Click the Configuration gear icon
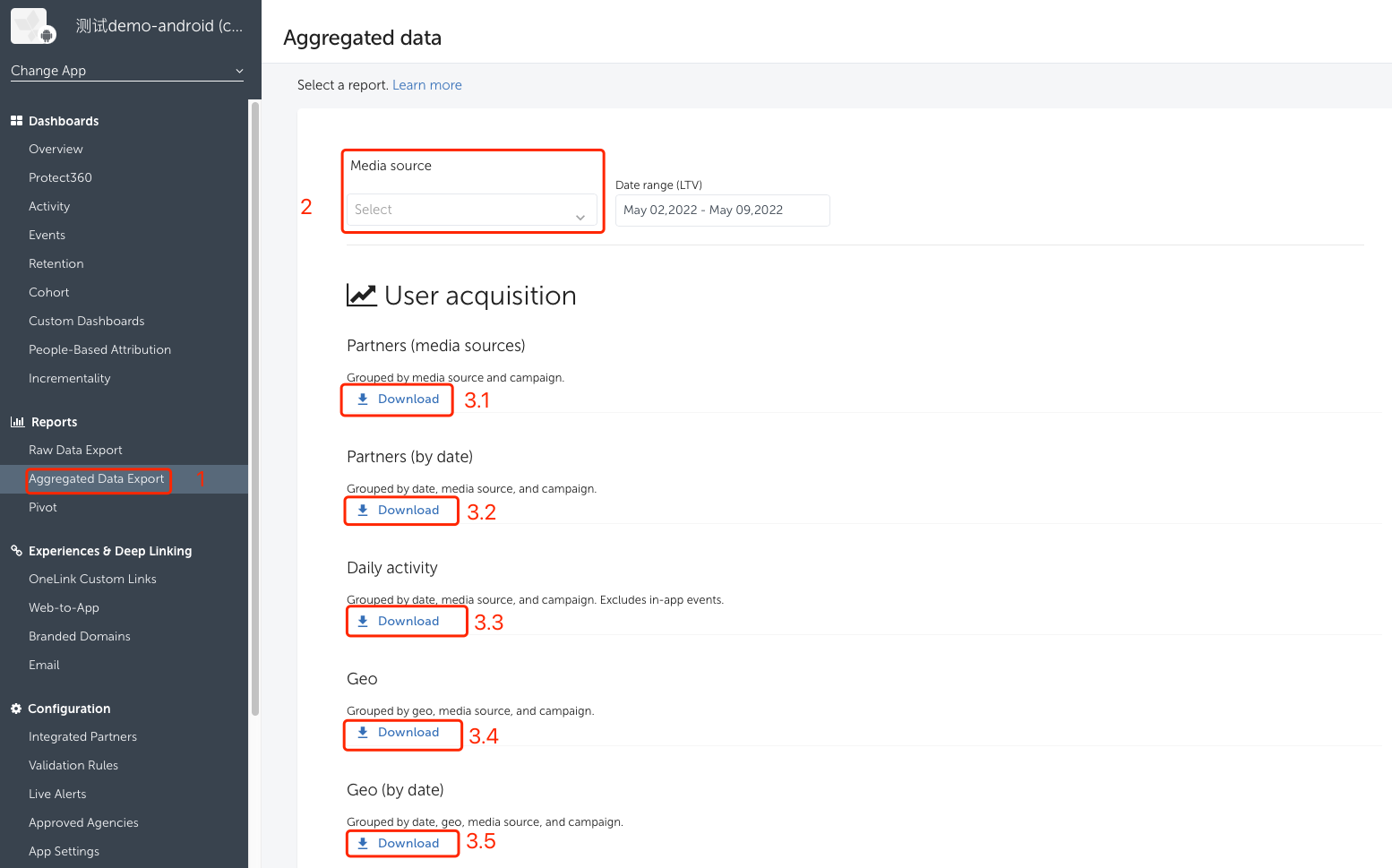1392x868 pixels. pos(16,709)
